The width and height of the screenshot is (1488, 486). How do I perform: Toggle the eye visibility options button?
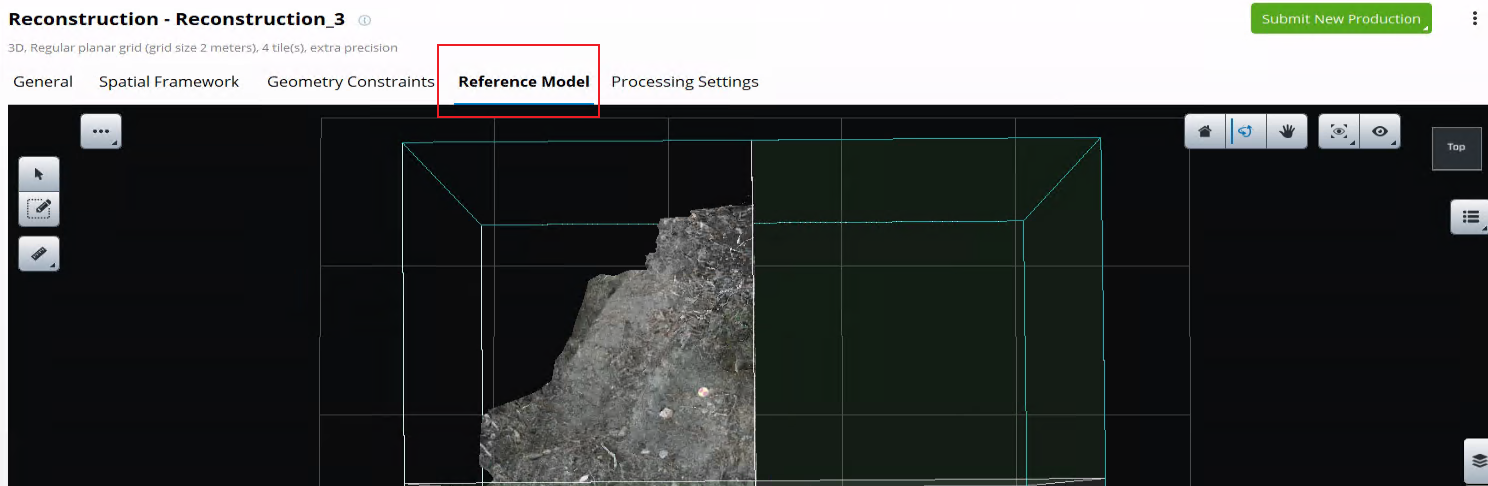tap(1380, 132)
